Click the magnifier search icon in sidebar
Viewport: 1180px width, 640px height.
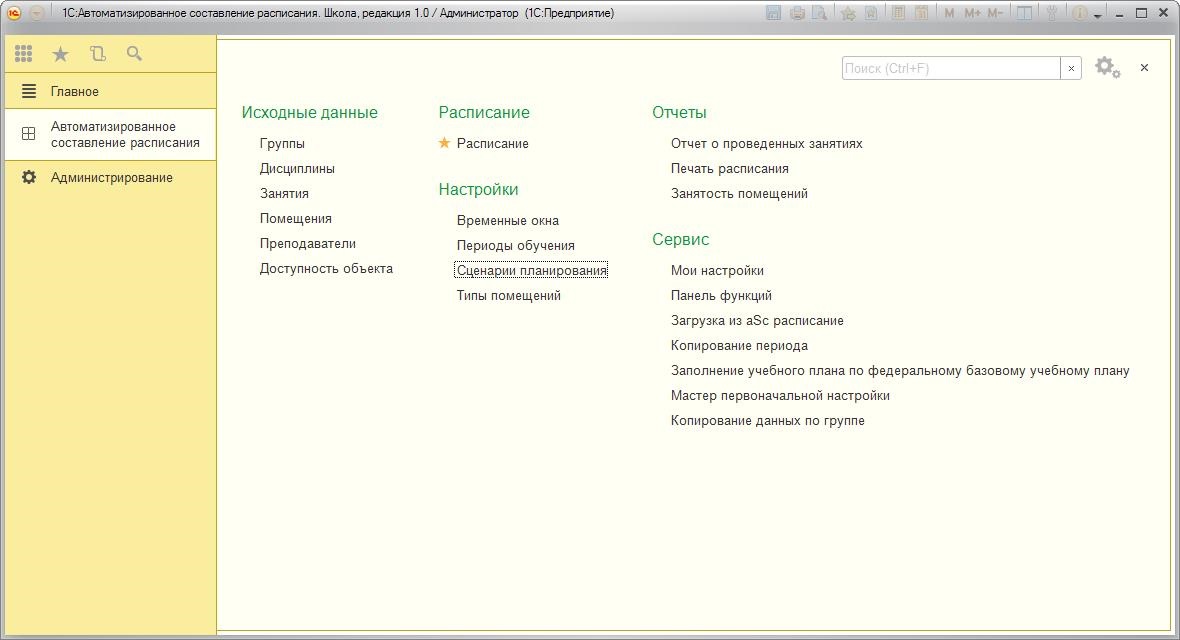[x=134, y=54]
